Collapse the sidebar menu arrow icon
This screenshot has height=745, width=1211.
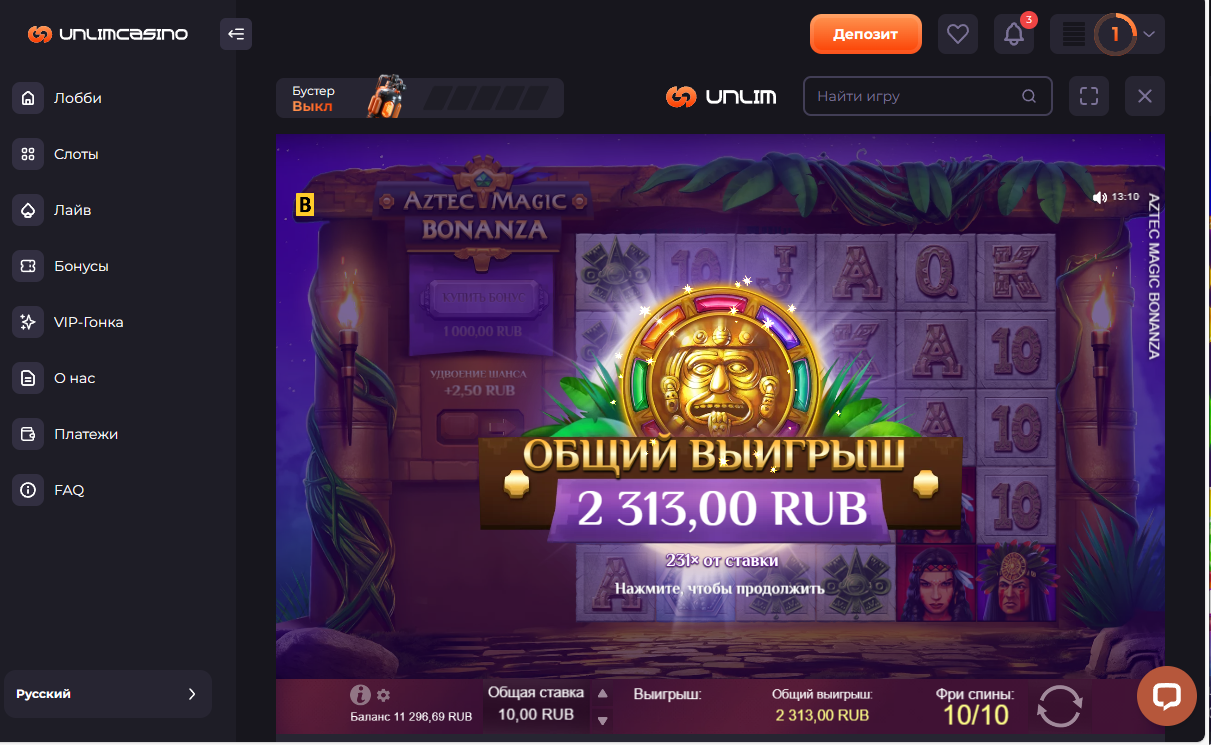236,34
